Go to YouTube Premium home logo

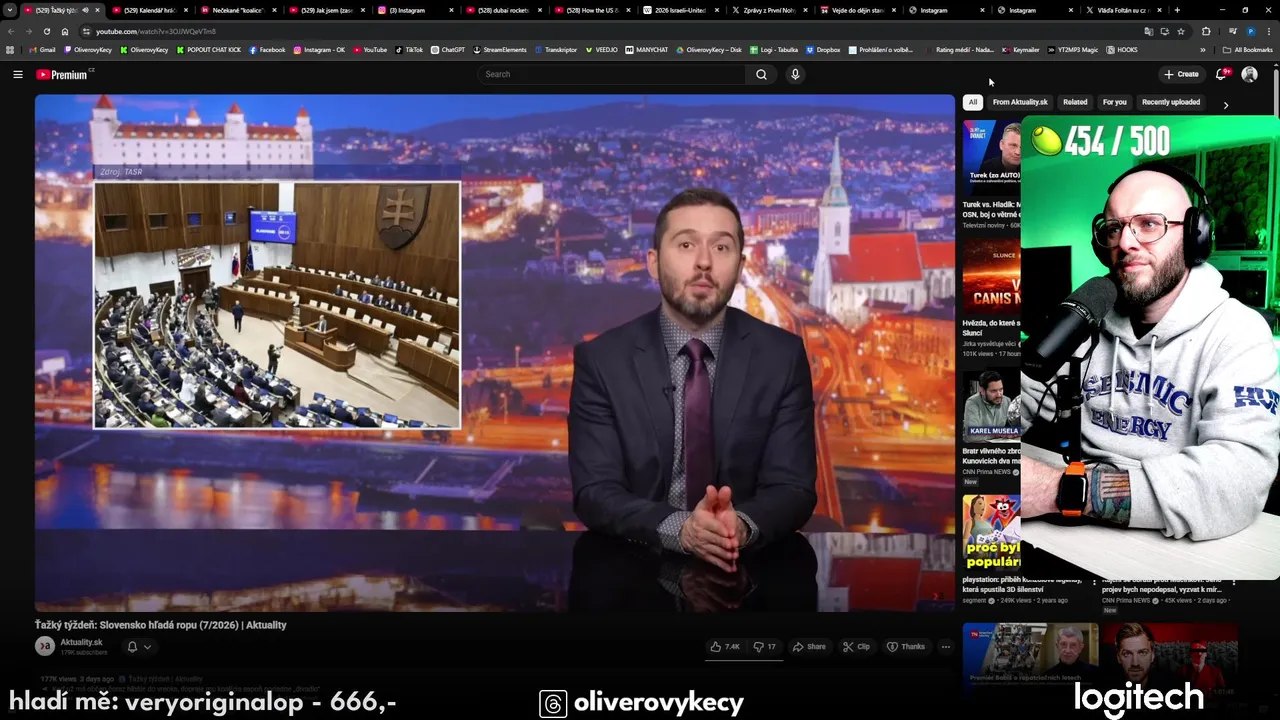coord(64,74)
